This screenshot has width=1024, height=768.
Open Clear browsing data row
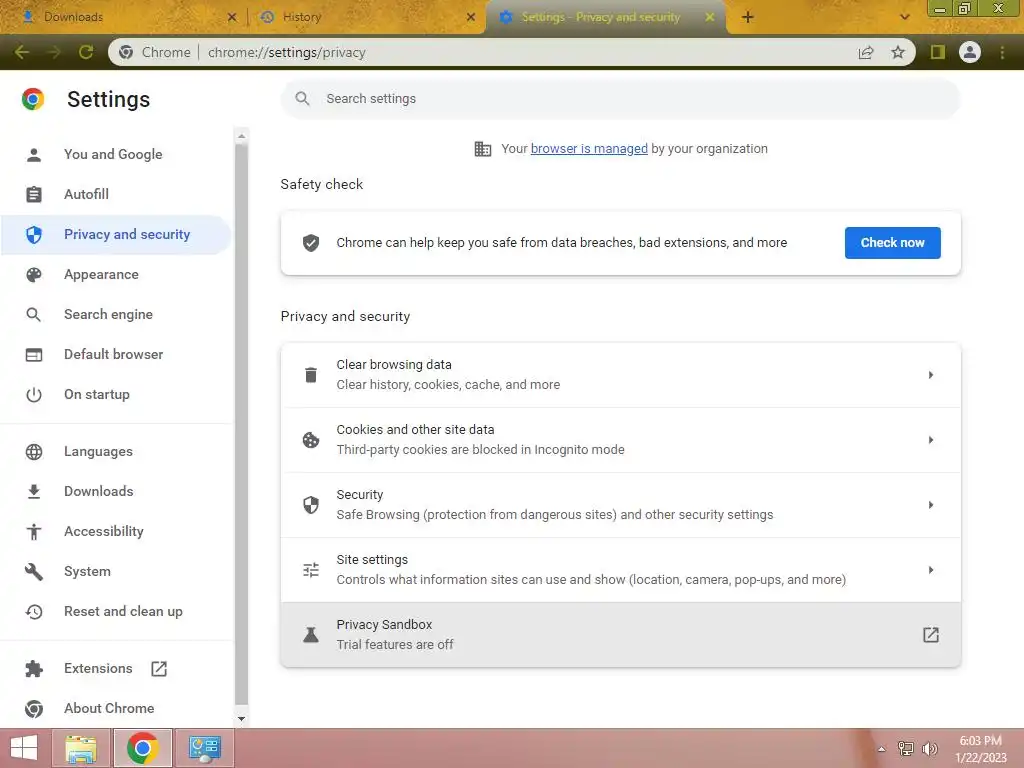[620, 375]
